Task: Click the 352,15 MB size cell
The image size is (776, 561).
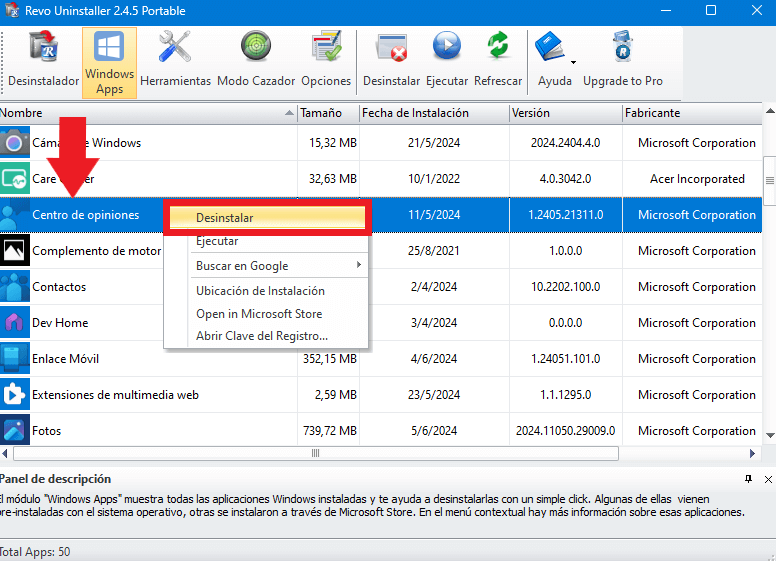Action: [330, 359]
